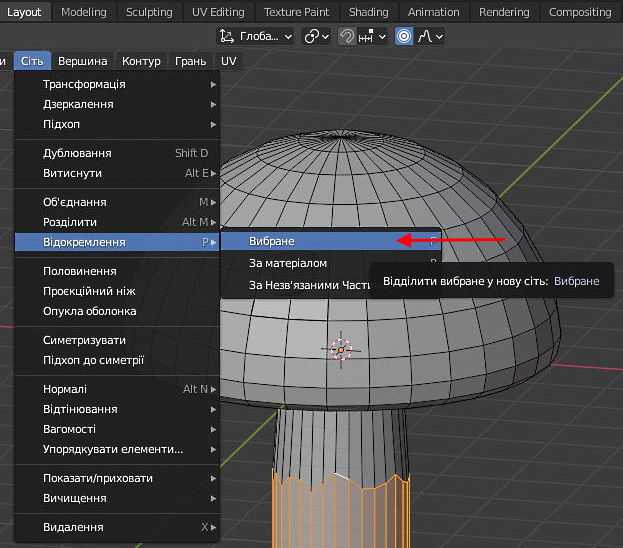Switch to the Modeling workspace tab
The height and width of the screenshot is (548, 623).
coord(84,12)
